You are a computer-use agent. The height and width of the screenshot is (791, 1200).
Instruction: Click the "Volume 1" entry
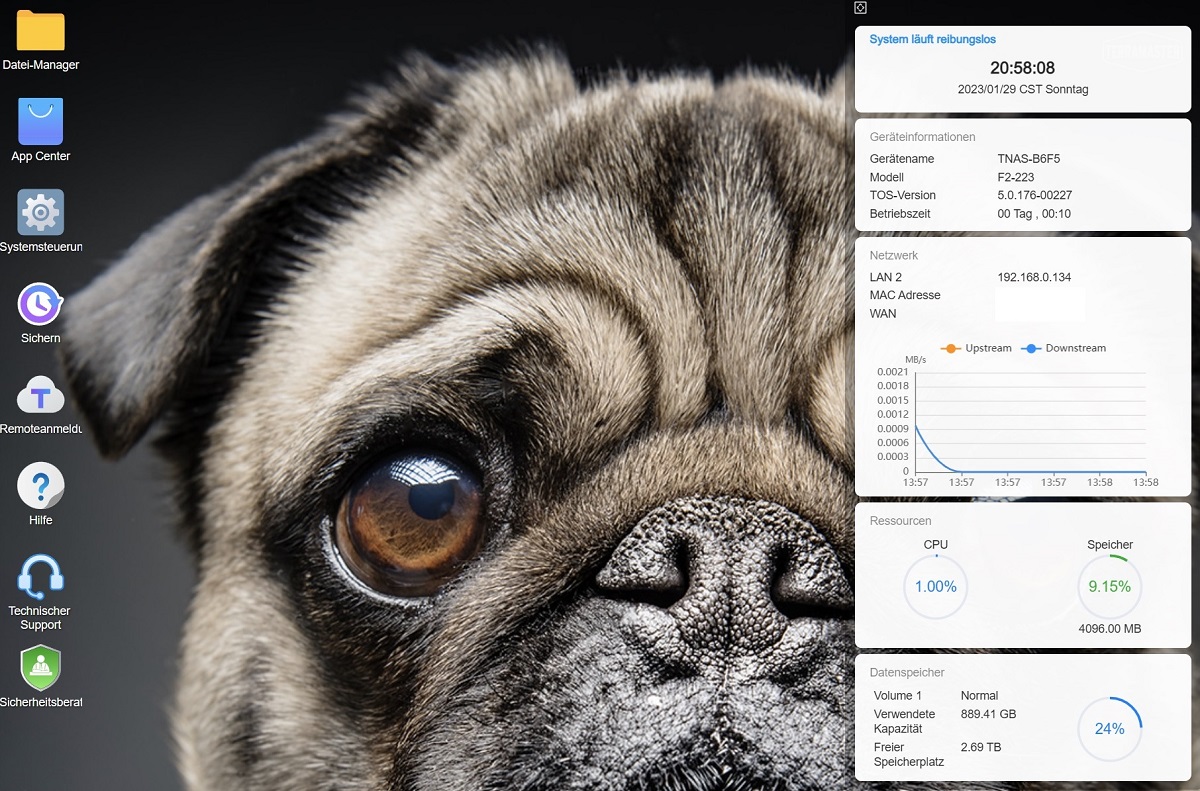pos(898,695)
